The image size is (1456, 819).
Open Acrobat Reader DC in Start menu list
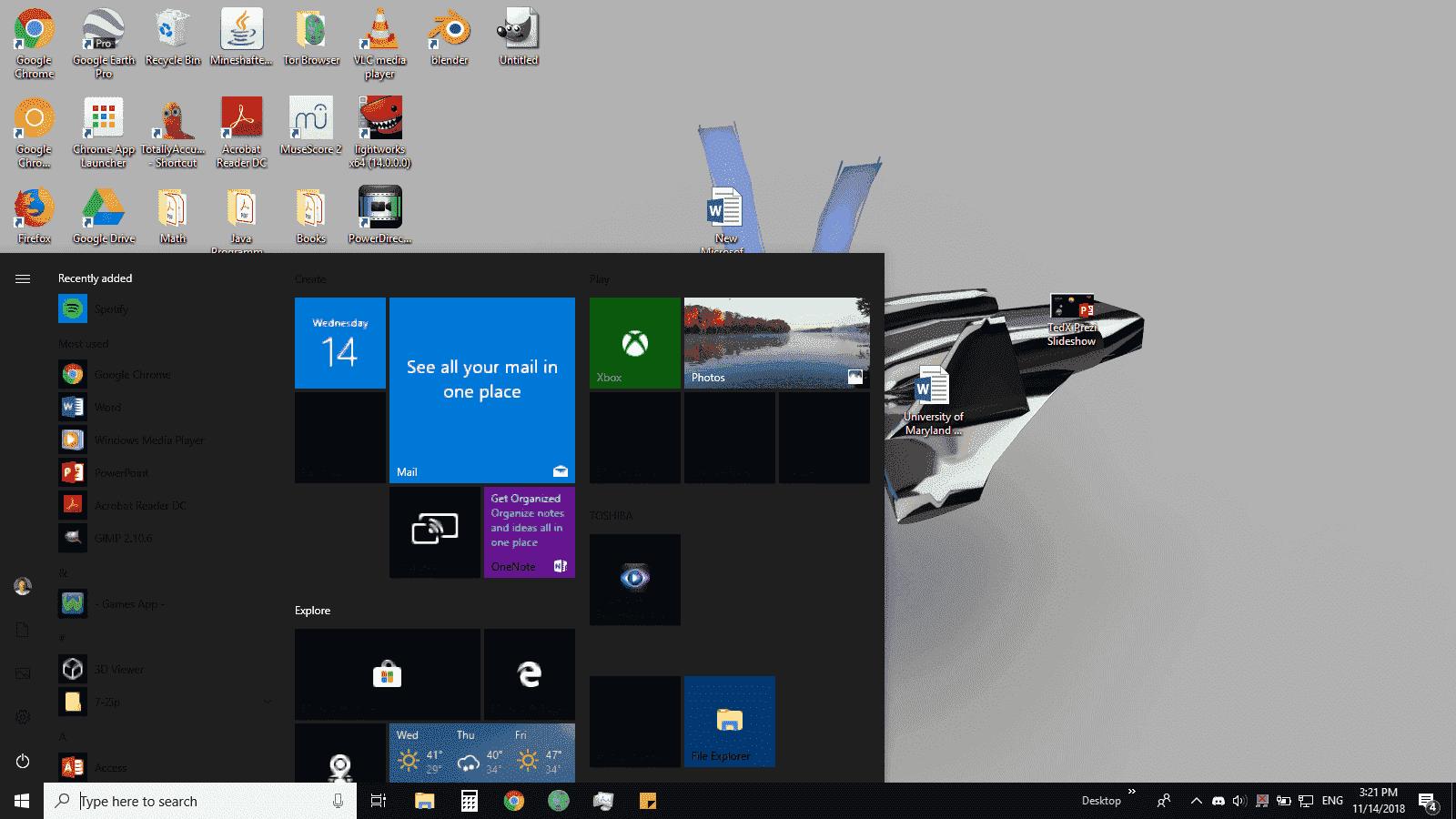click(x=164, y=506)
